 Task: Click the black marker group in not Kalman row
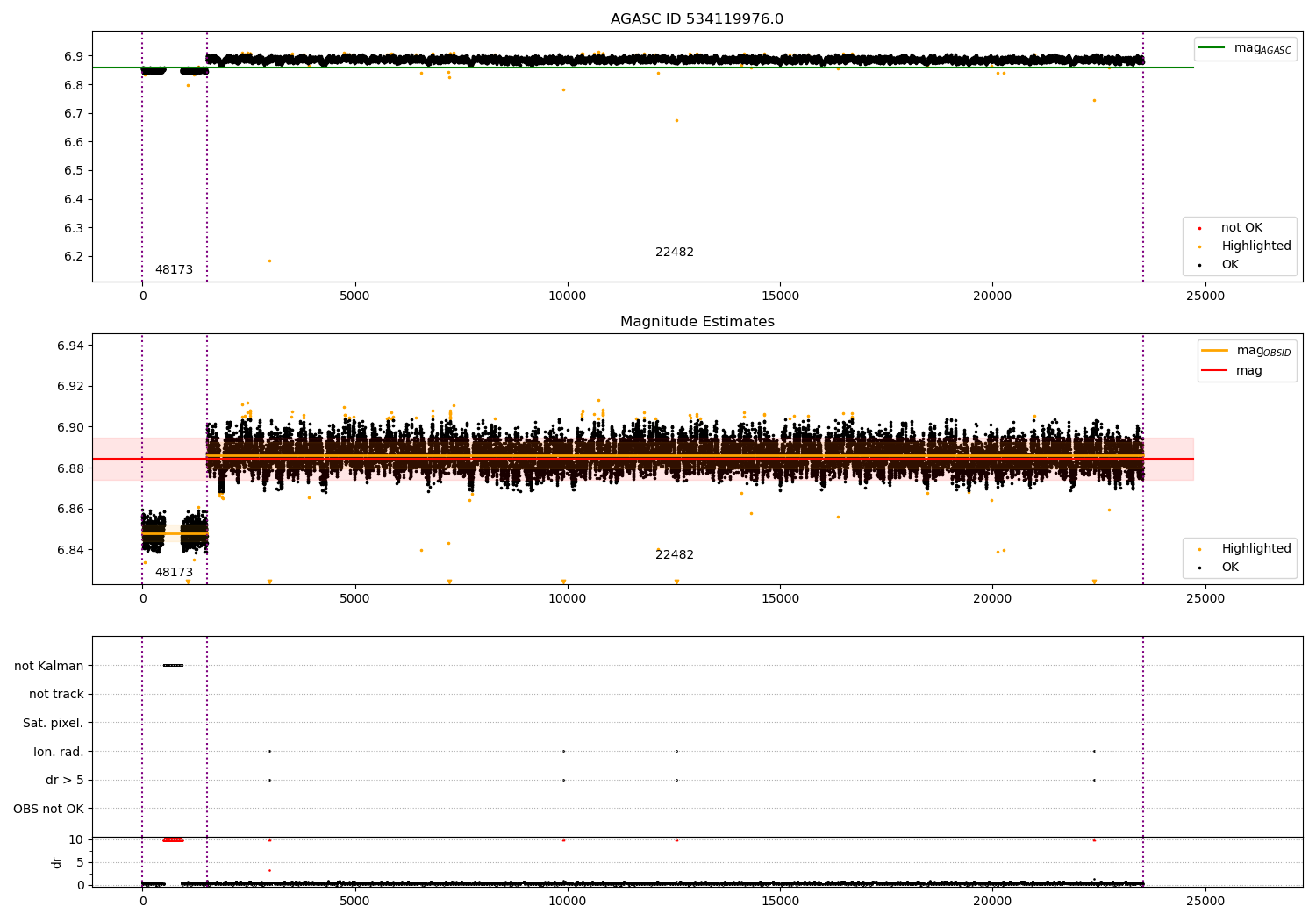coord(173,665)
